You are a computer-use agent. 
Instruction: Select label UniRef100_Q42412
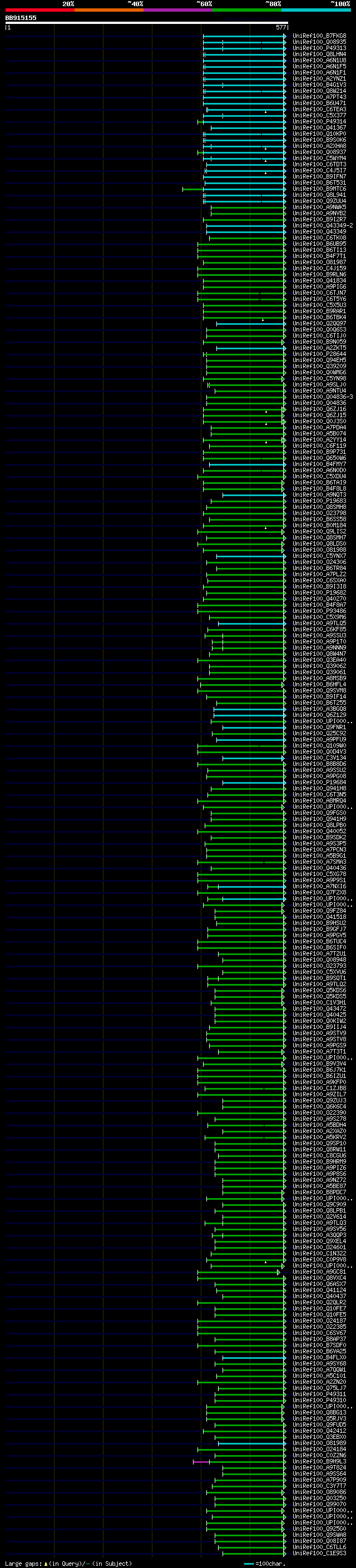tap(319, 1431)
